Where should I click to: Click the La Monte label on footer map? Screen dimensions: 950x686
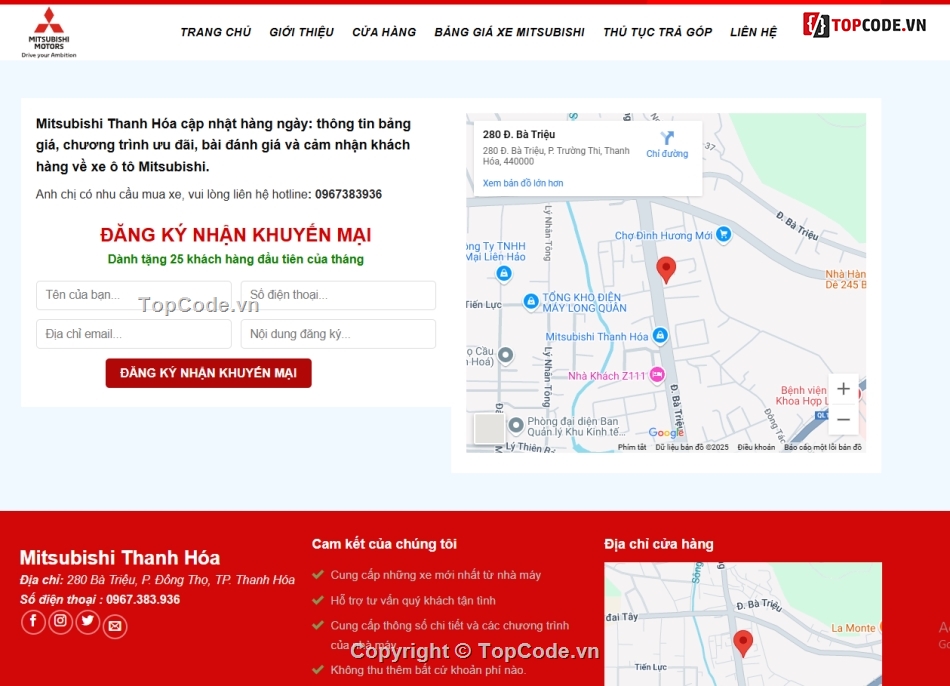[x=853, y=628]
